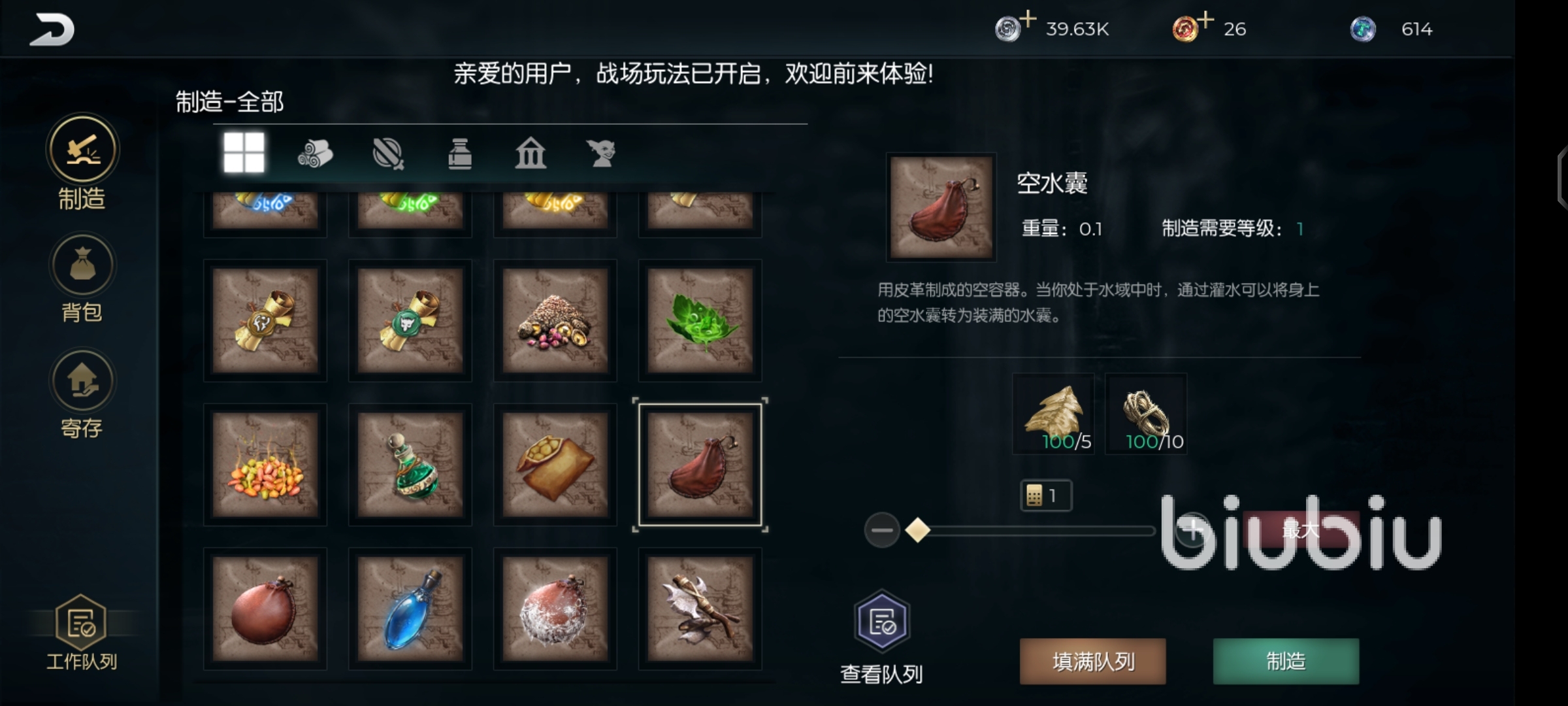The height and width of the screenshot is (706, 1568).
Task: Select the blue crystal vial recipe
Action: [410, 609]
